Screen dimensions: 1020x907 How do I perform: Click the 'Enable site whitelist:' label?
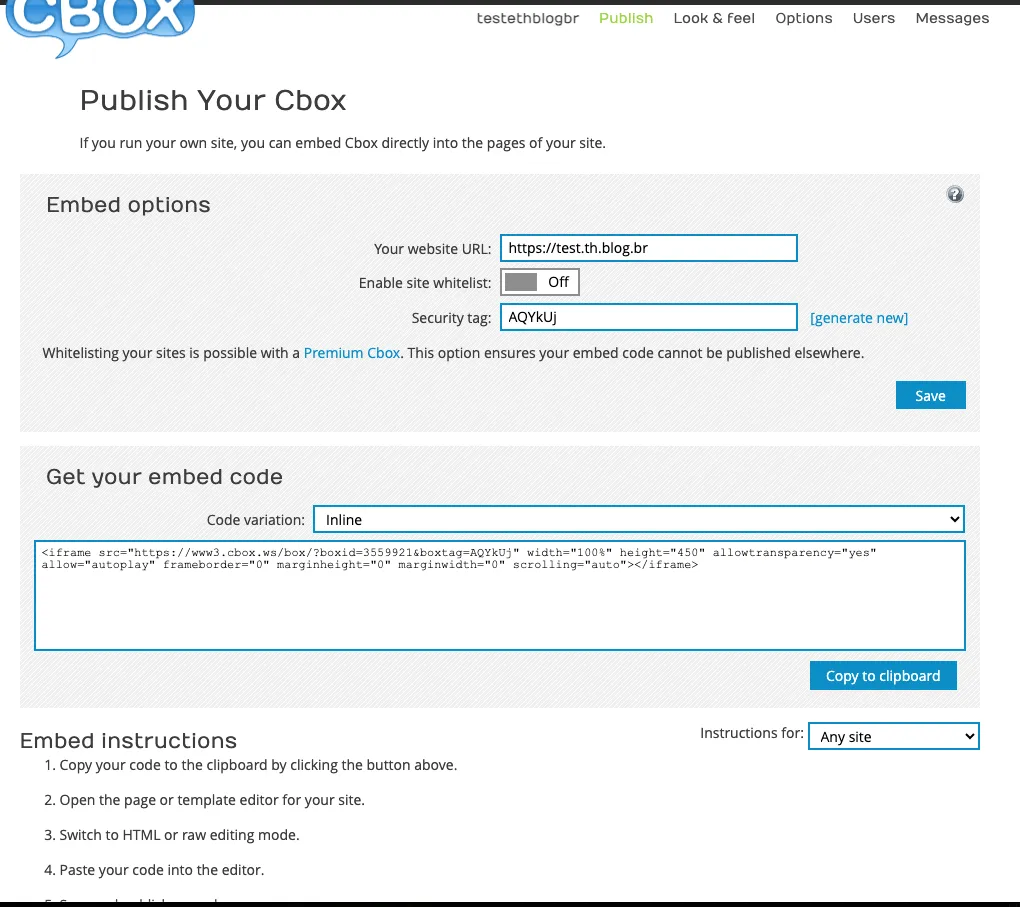425,284
